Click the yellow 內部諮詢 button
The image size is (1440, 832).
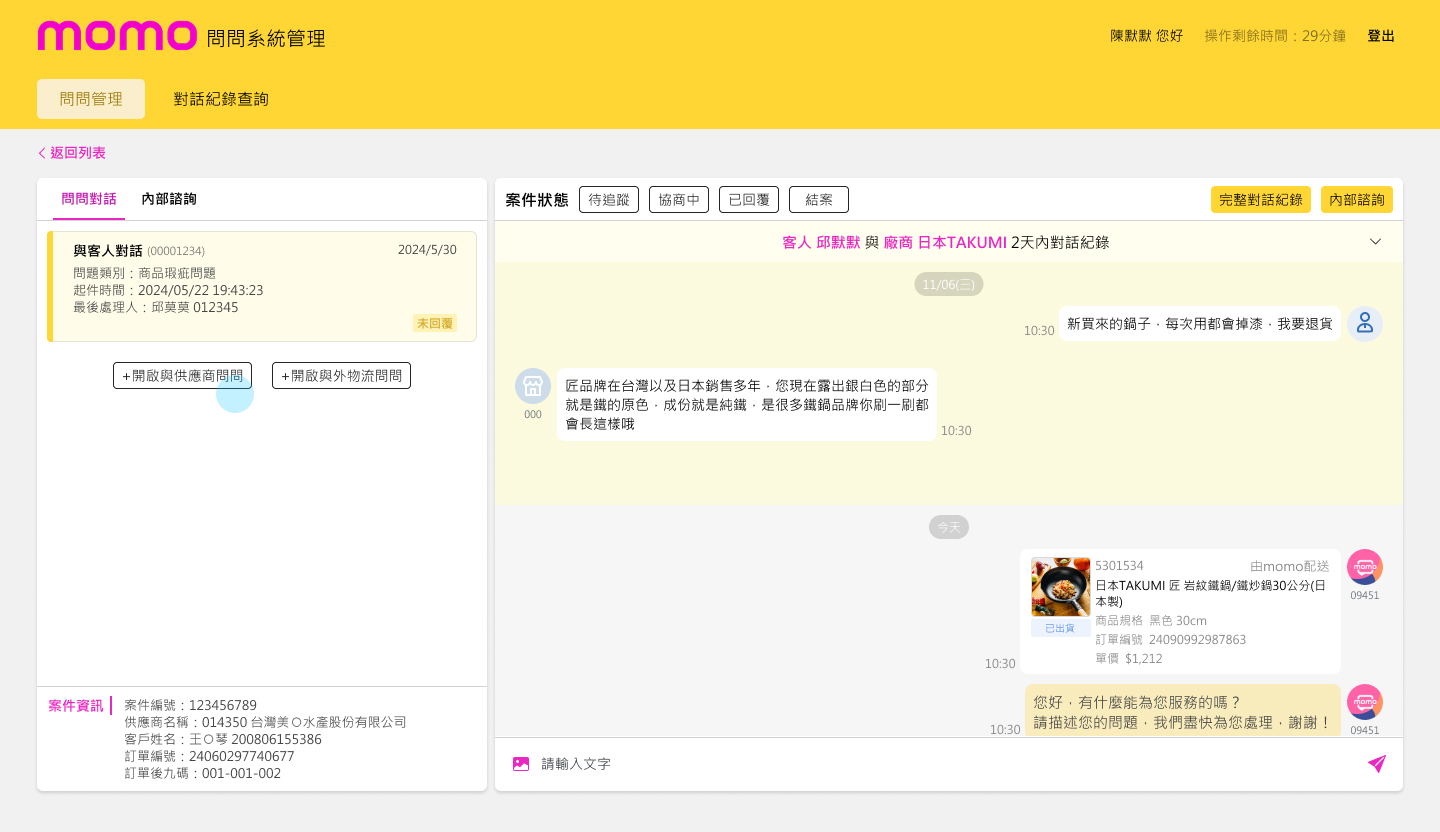(1357, 199)
